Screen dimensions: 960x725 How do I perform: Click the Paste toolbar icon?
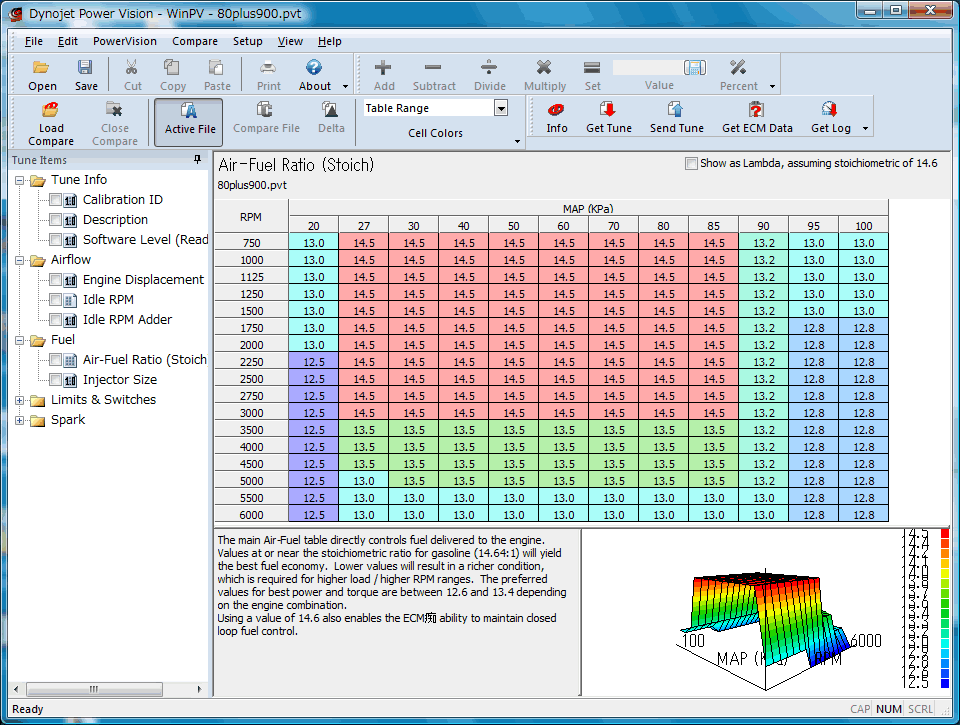click(x=216, y=67)
